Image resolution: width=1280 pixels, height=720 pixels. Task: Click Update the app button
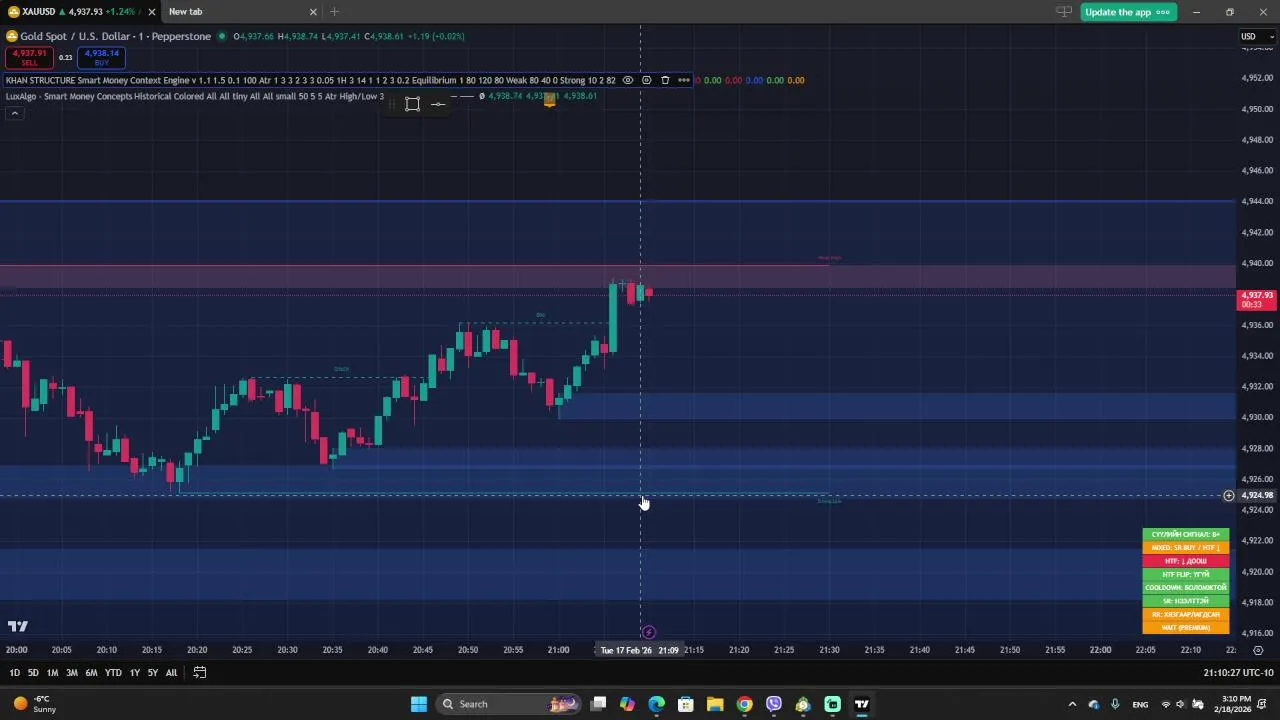pyautogui.click(x=1128, y=12)
